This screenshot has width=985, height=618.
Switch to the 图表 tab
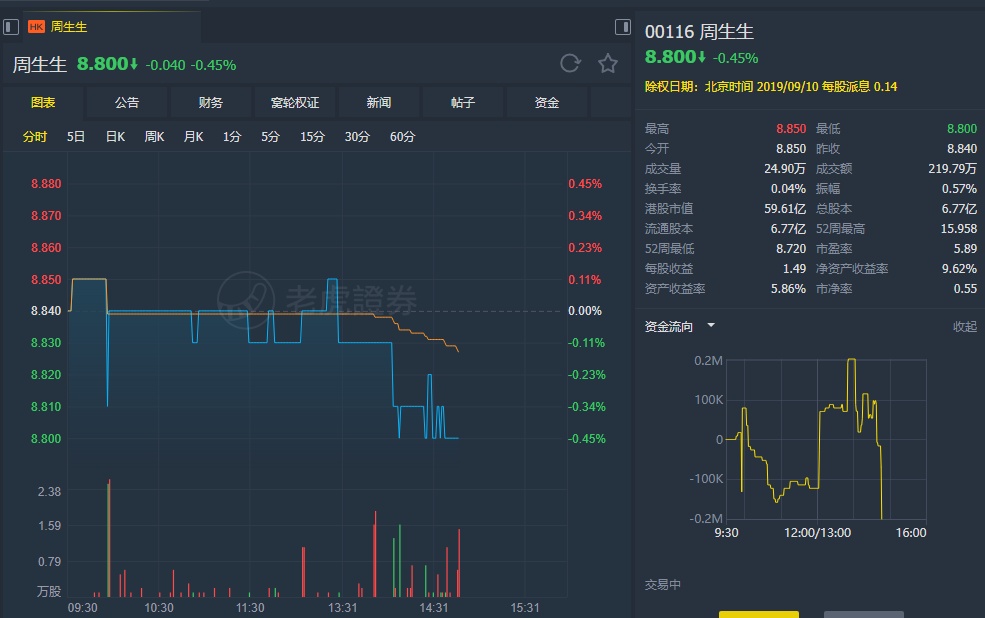[x=43, y=102]
